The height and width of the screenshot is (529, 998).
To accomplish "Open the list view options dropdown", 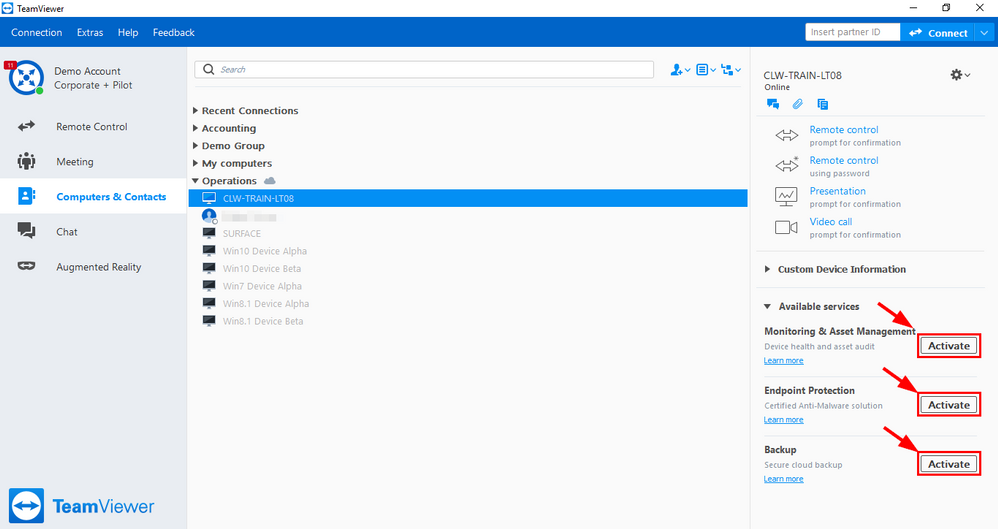I will [x=706, y=69].
